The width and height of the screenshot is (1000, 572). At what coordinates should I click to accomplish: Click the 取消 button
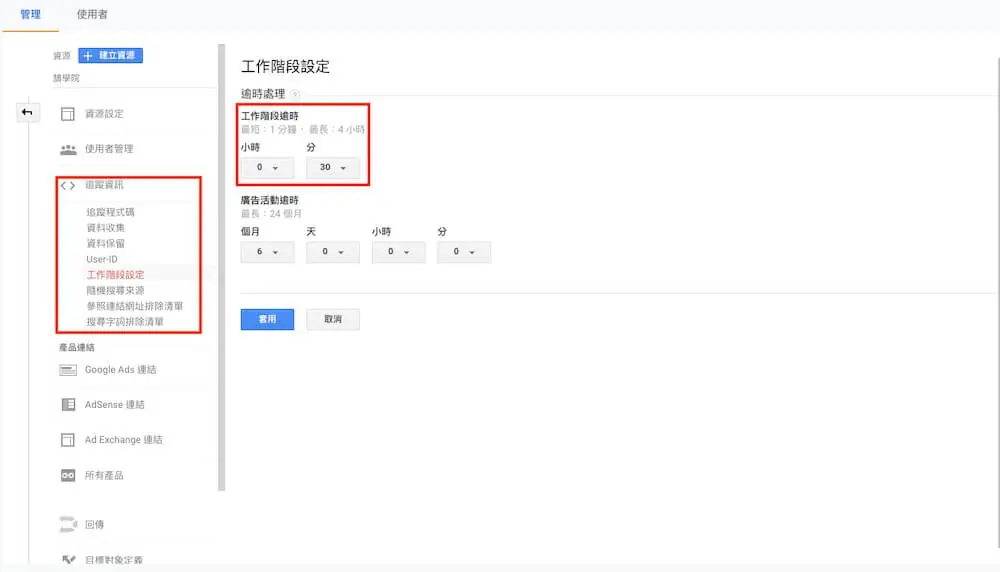333,319
